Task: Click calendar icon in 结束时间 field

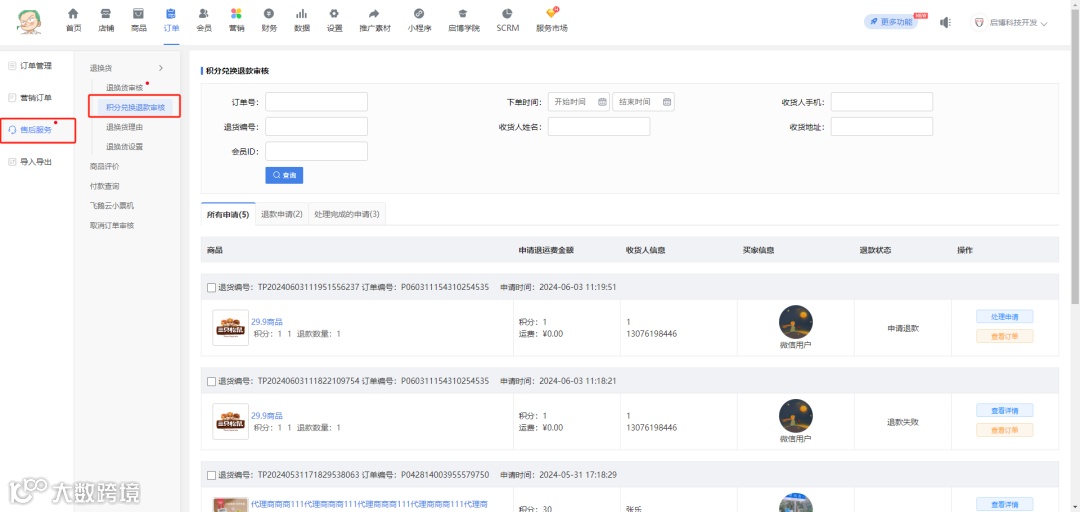Action: coord(667,102)
